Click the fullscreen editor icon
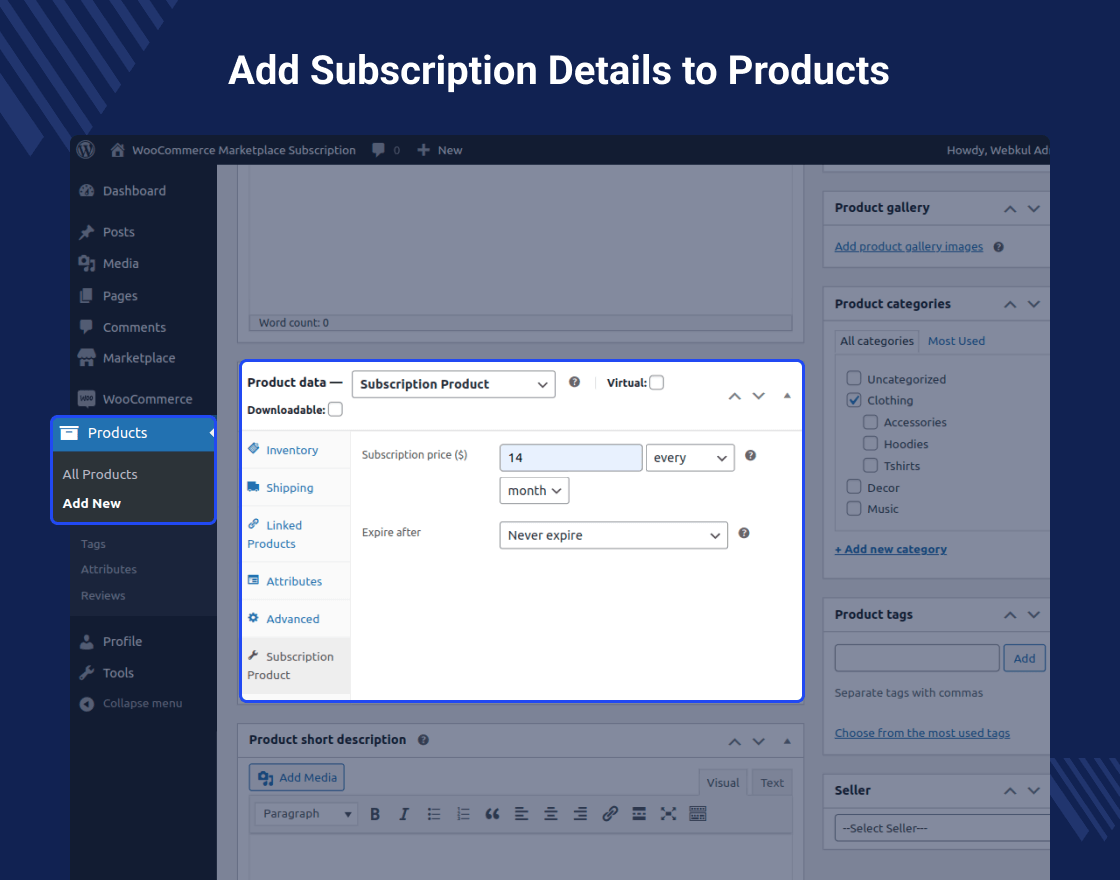1120x880 pixels. click(668, 814)
